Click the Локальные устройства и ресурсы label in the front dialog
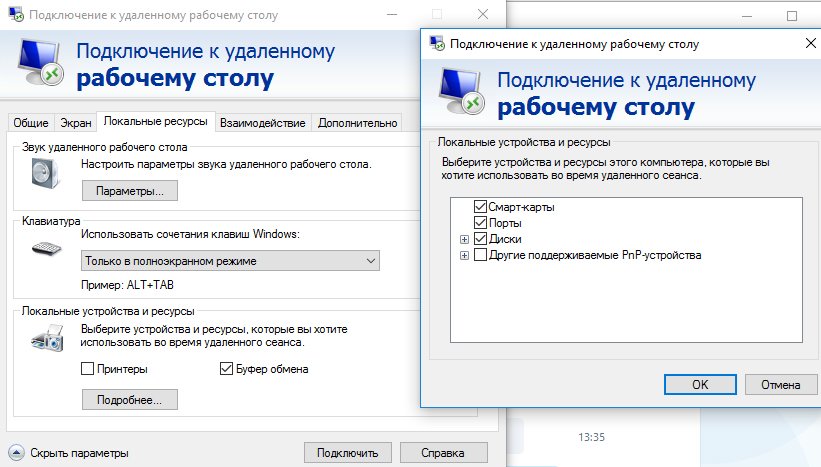821x467 pixels. [524, 142]
